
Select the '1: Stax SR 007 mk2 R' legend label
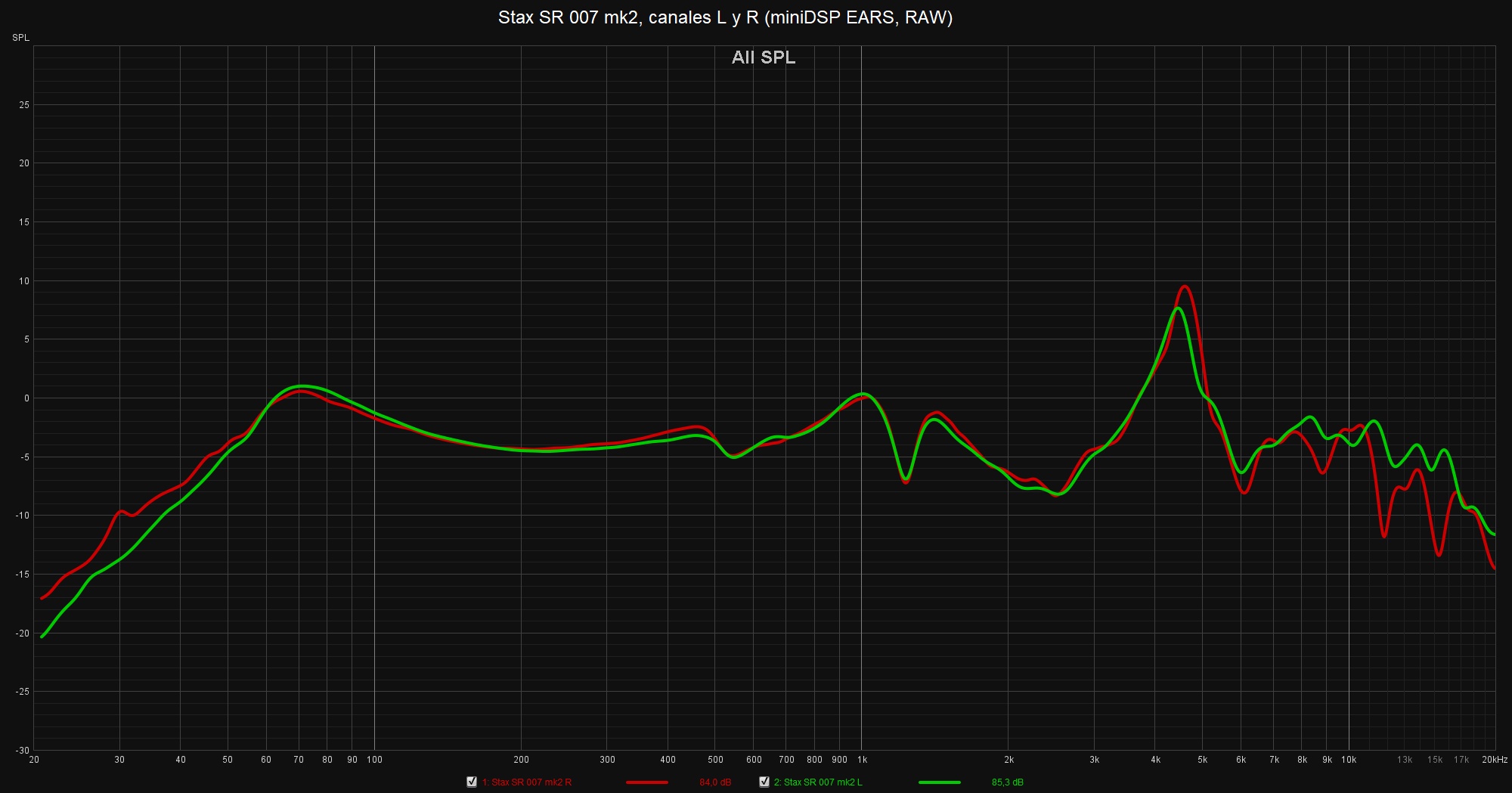click(526, 782)
